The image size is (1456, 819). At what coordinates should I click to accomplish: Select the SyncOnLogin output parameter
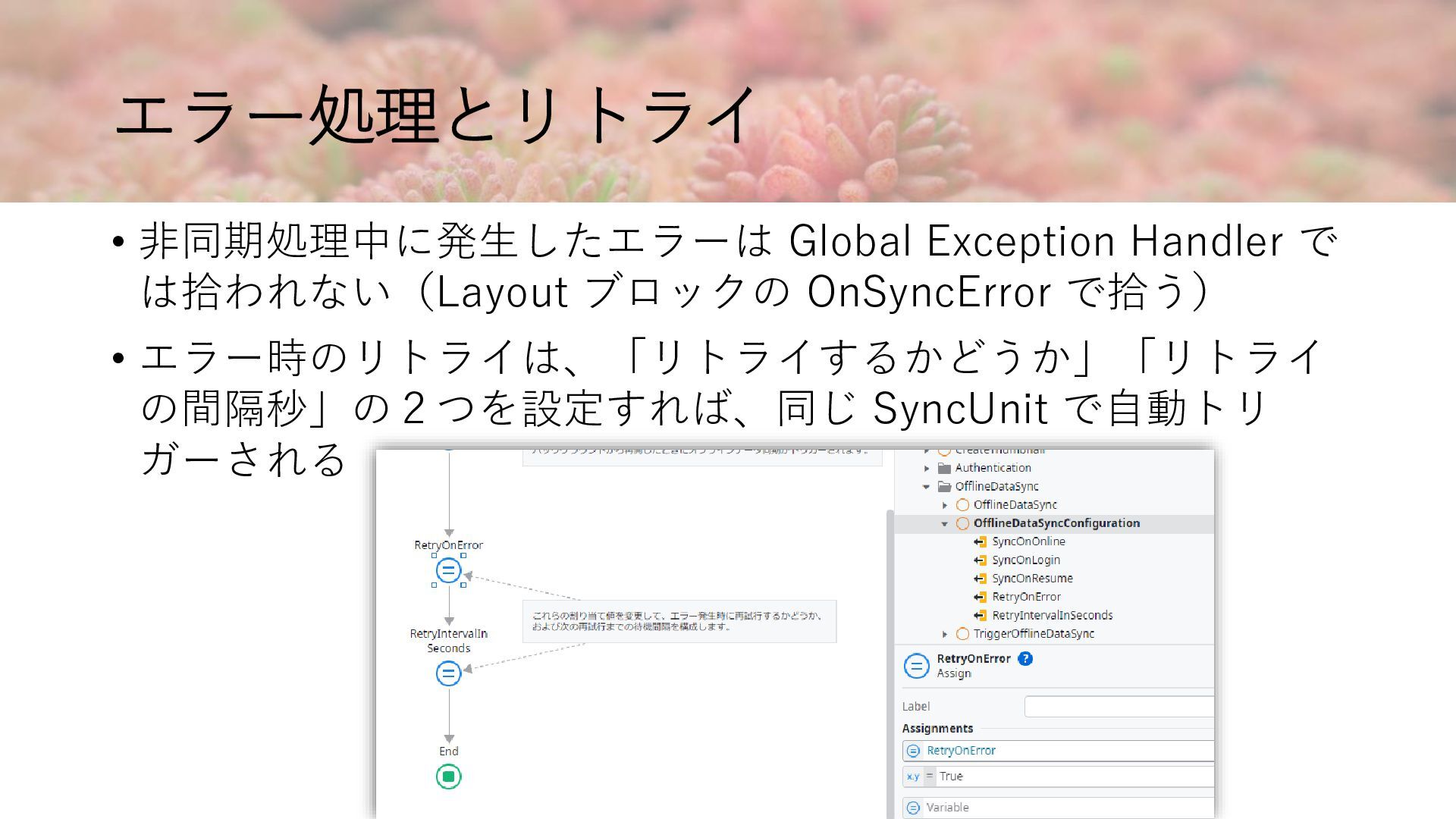[x=1025, y=560]
